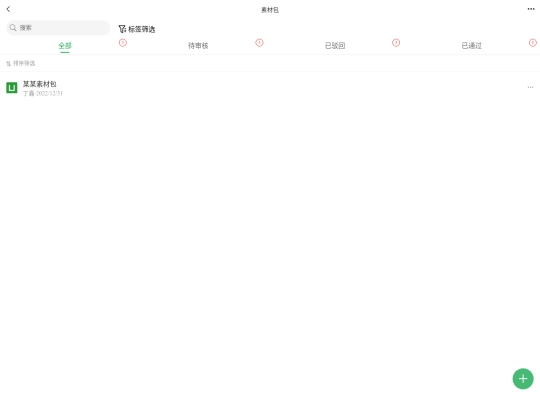Click the red badge next to 全部
This screenshot has height=405, width=540.
[123, 43]
